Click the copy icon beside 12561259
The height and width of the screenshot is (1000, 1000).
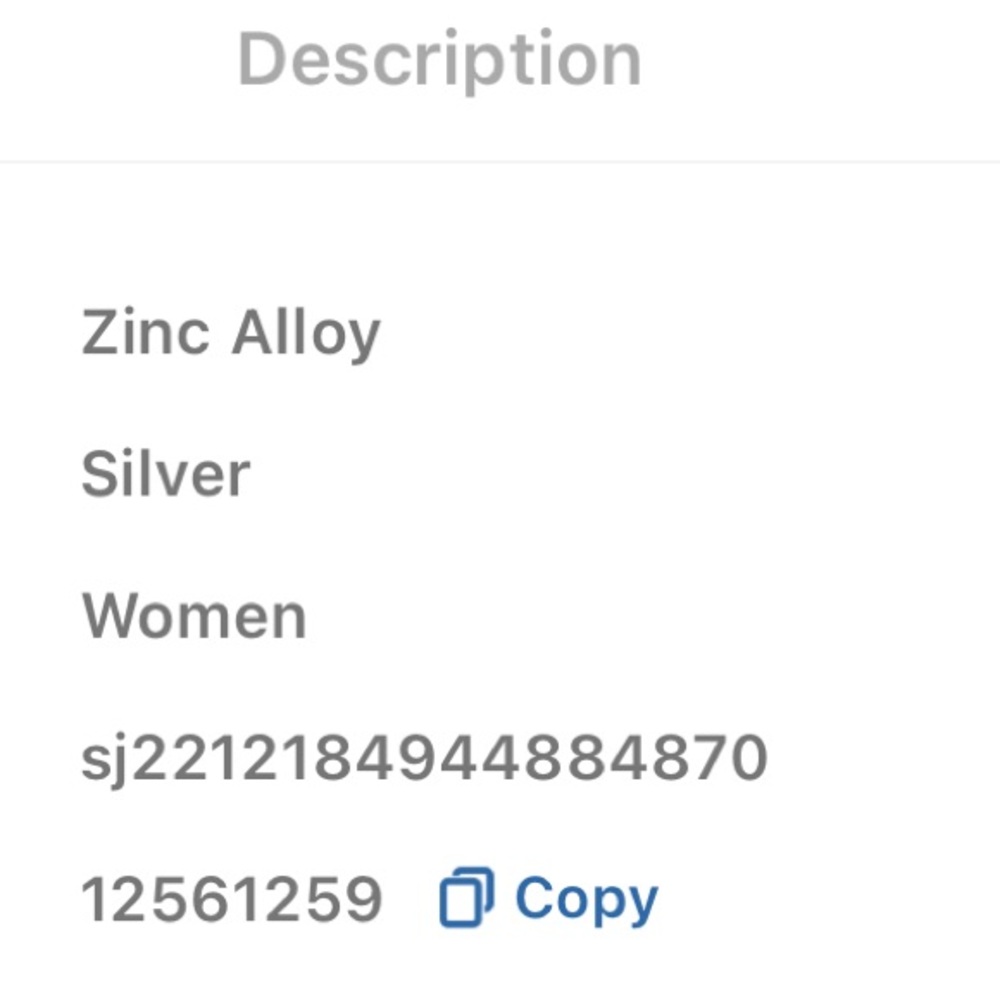pos(466,897)
